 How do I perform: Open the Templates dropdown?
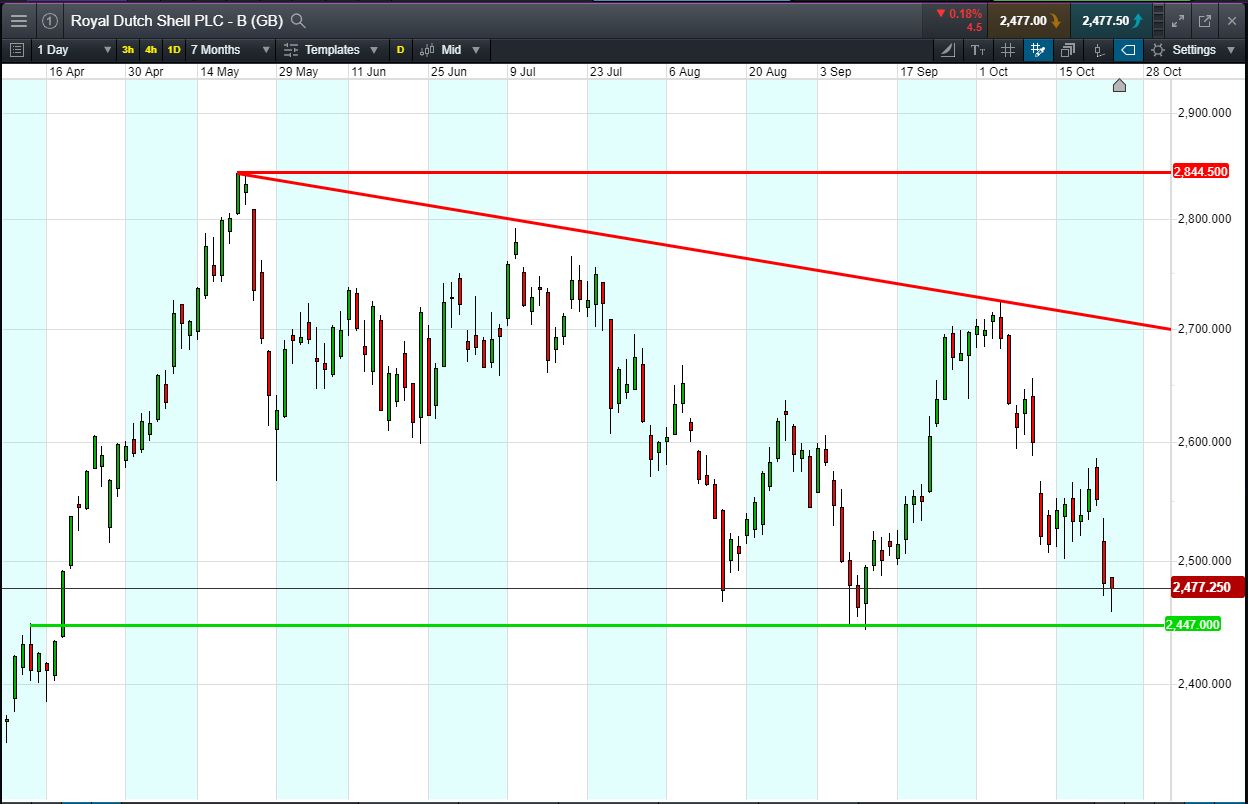point(331,49)
